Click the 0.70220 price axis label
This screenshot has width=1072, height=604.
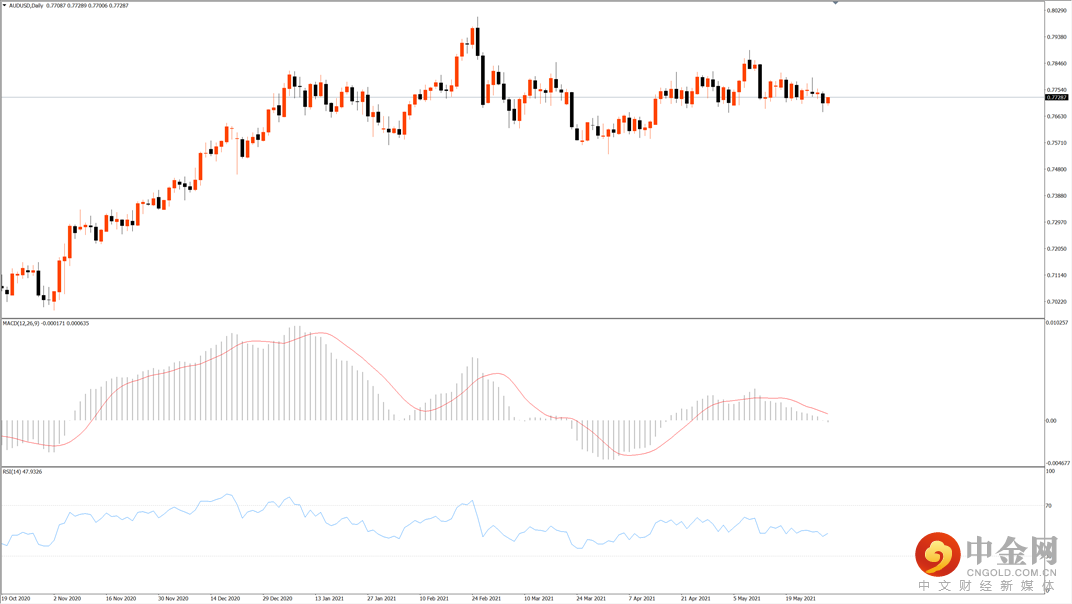(x=1056, y=302)
